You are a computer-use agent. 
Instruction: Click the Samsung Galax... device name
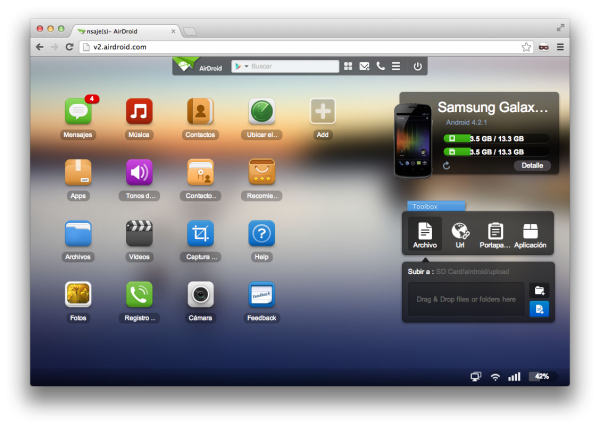click(x=492, y=107)
